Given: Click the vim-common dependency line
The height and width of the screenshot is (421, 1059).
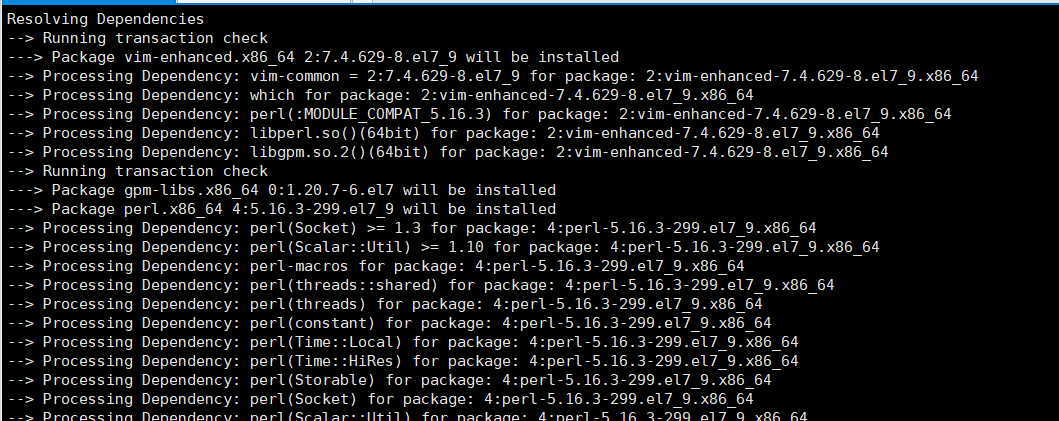Looking at the screenshot, I should (492, 76).
